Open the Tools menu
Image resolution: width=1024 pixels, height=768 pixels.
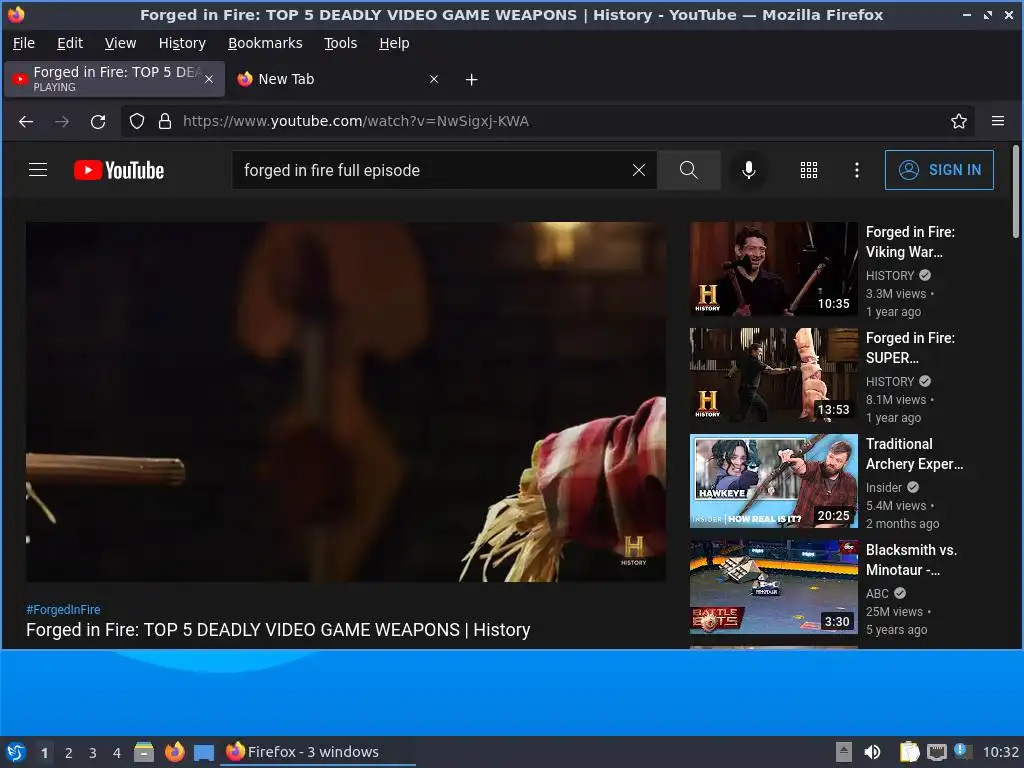coord(340,43)
